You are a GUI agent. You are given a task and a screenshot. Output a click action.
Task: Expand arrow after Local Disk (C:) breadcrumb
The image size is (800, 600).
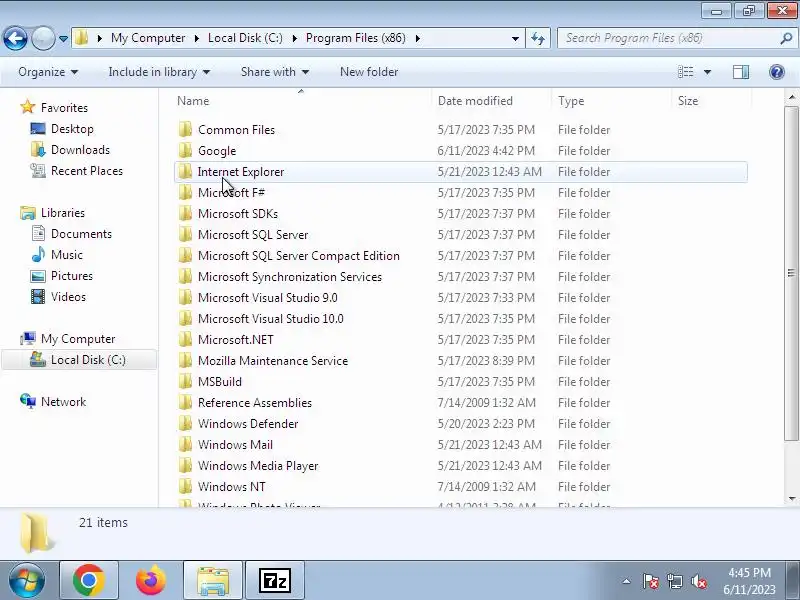pyautogui.click(x=294, y=38)
